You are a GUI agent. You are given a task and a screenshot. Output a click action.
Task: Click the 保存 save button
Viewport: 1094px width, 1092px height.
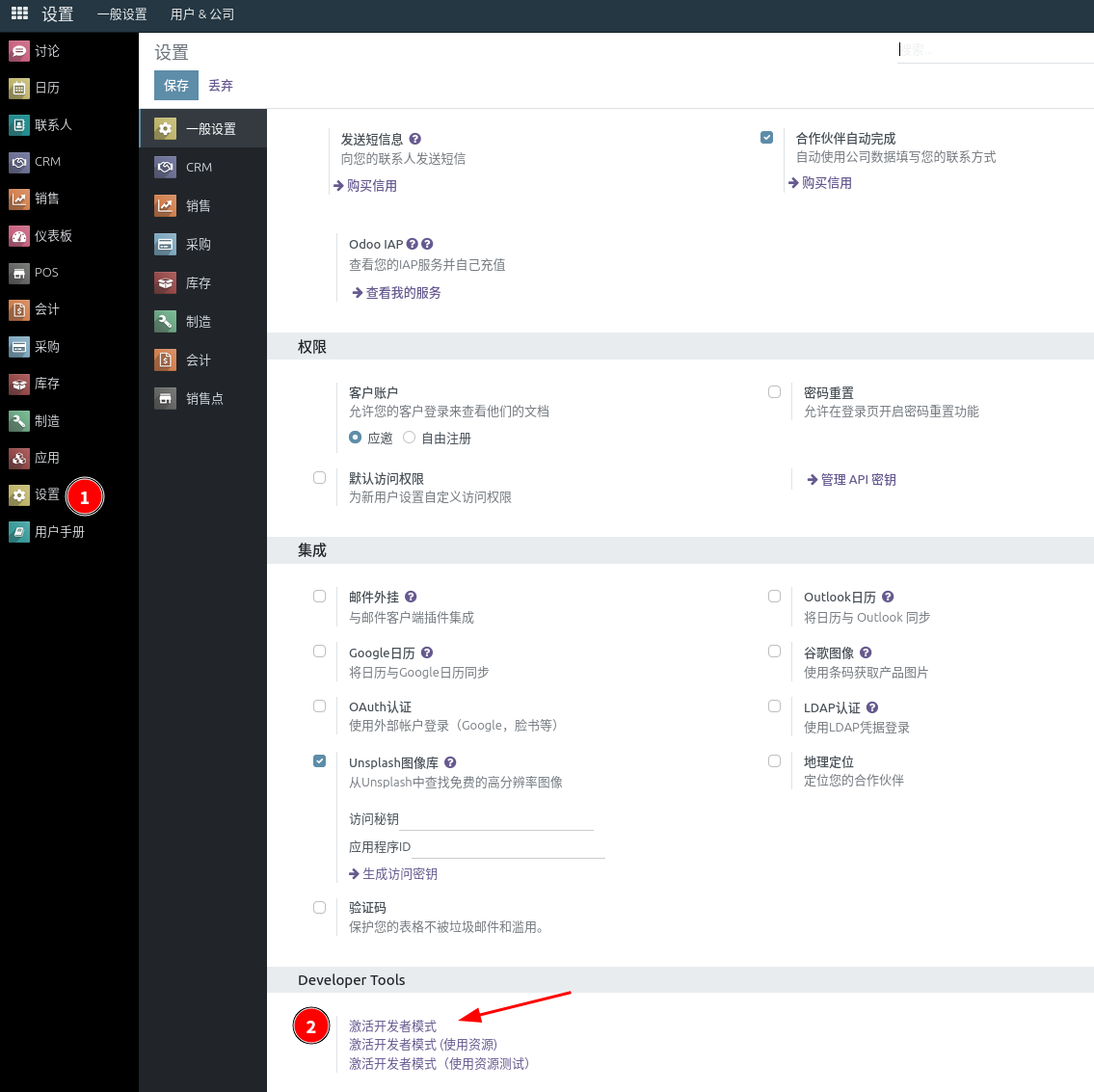176,85
